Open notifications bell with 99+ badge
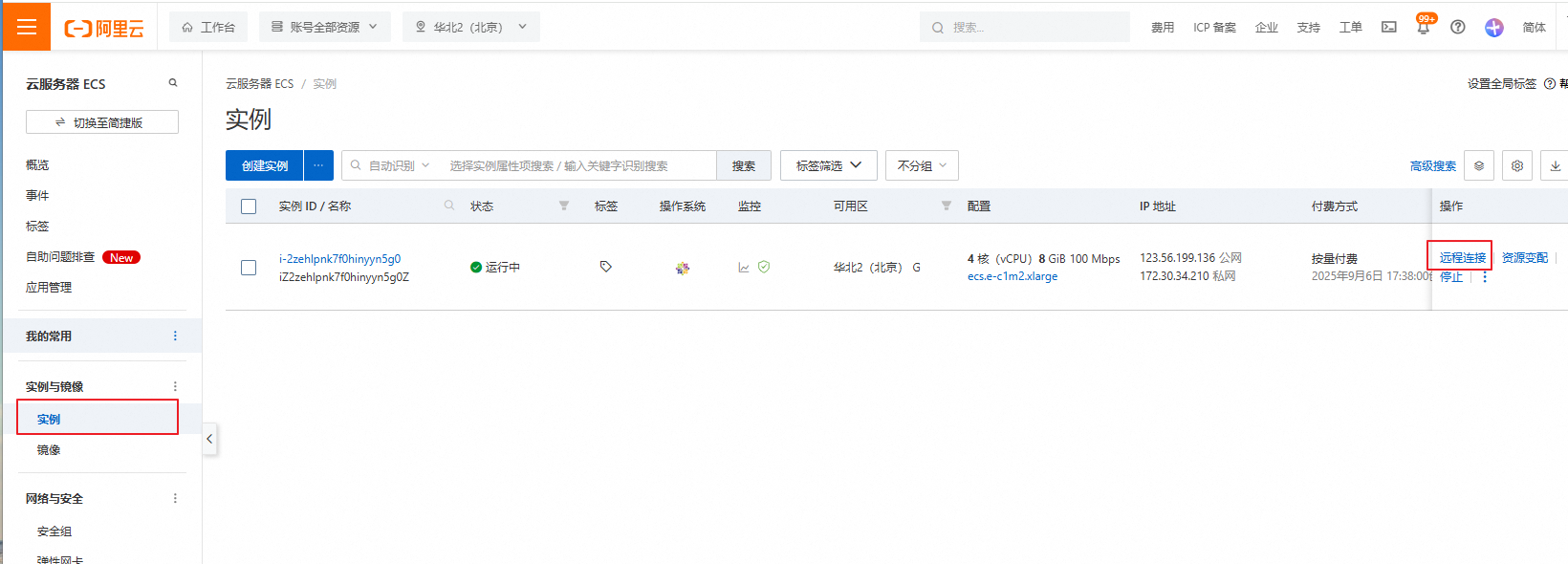Screen dimensions: 1568x564 pos(1424,27)
